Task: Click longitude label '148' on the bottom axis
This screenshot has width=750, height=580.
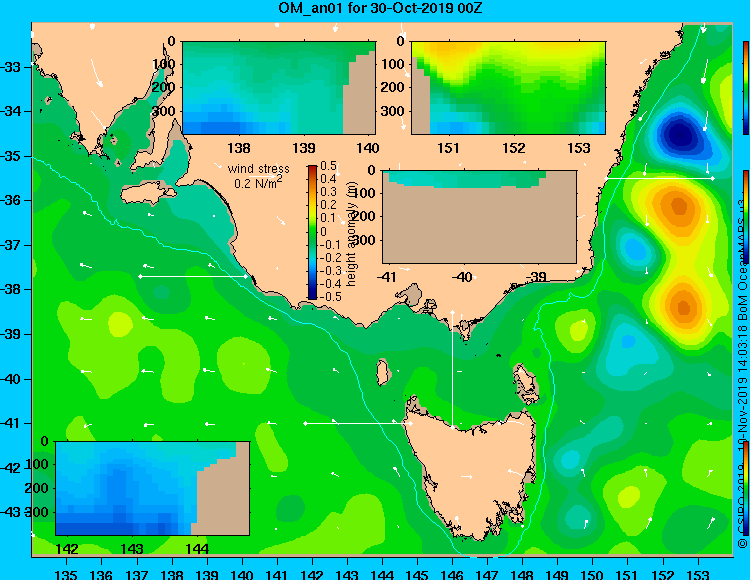Action: [522, 574]
